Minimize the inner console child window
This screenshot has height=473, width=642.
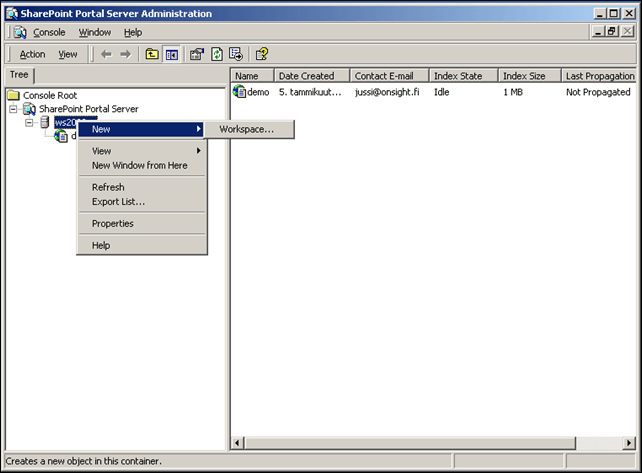pos(598,31)
